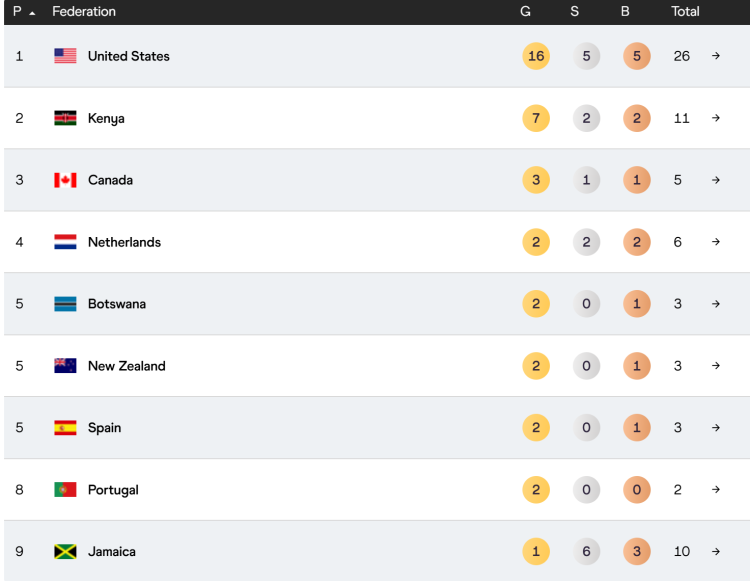Sort by the P position column
The image size is (750, 581).
tap(17, 11)
